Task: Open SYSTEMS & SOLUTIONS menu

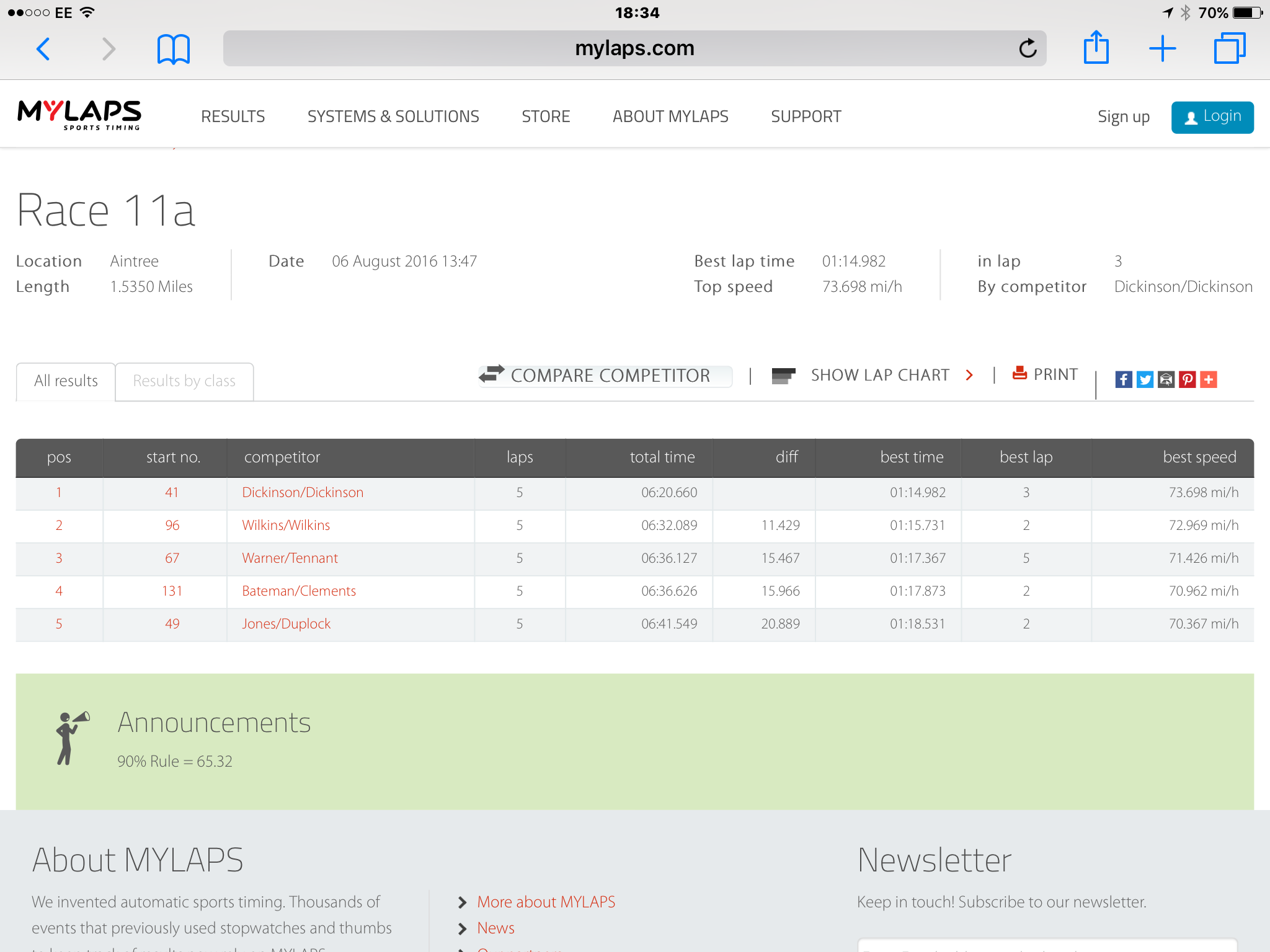Action: pos(393,117)
